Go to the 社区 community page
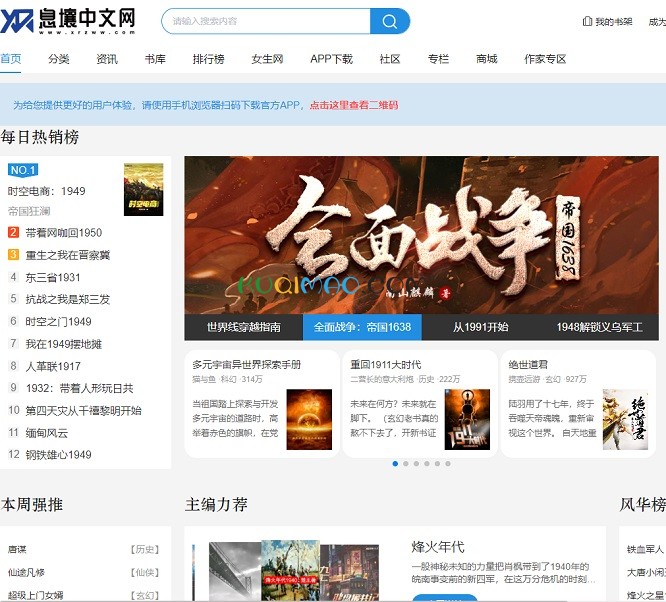Image resolution: width=666 pixels, height=602 pixels. tap(390, 59)
